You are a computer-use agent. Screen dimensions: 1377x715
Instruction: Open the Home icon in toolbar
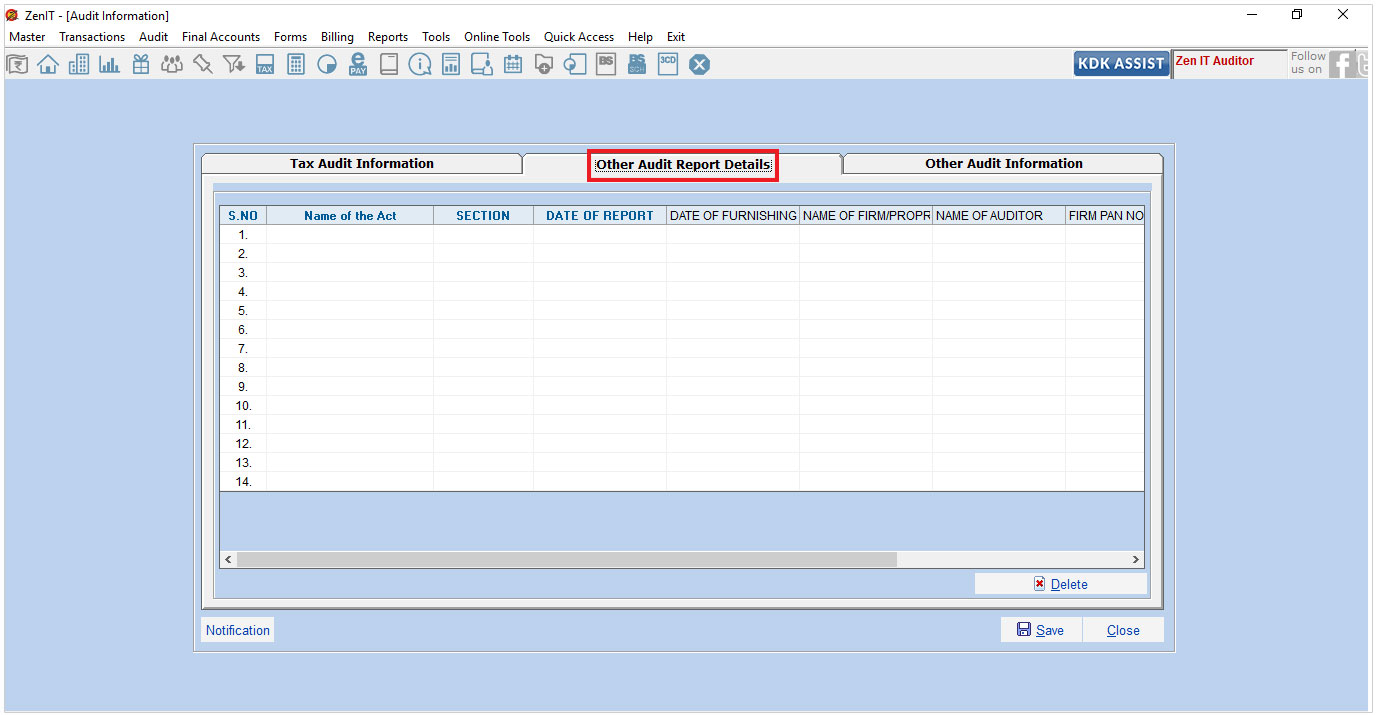pos(48,65)
